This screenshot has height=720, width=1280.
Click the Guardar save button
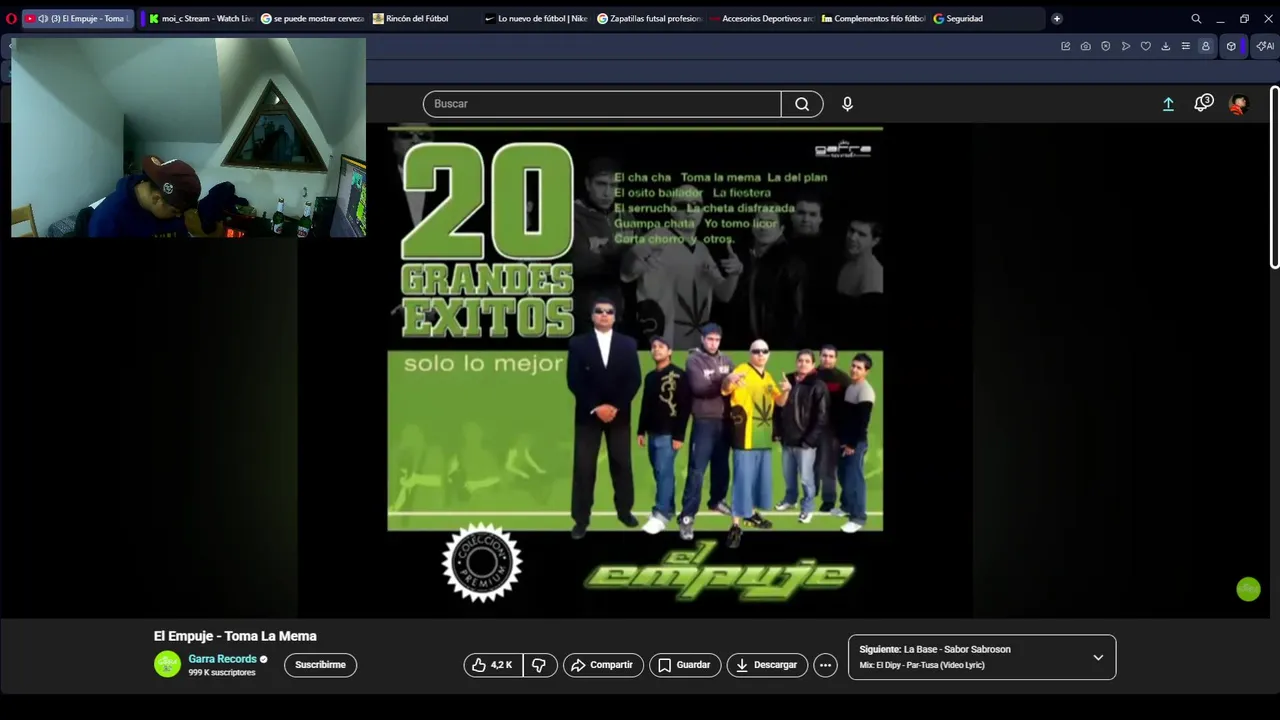click(685, 665)
